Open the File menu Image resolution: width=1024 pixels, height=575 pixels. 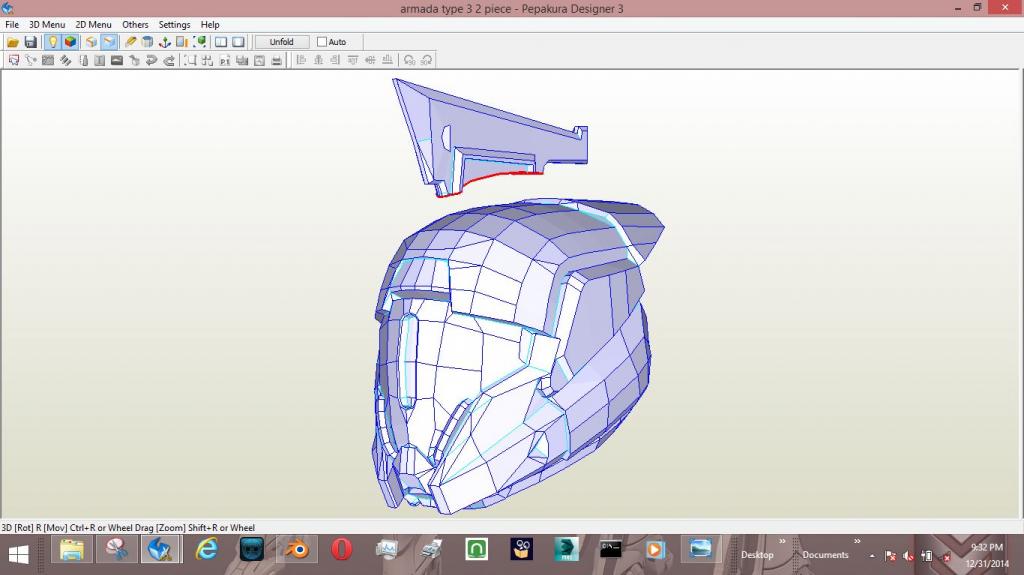click(12, 25)
